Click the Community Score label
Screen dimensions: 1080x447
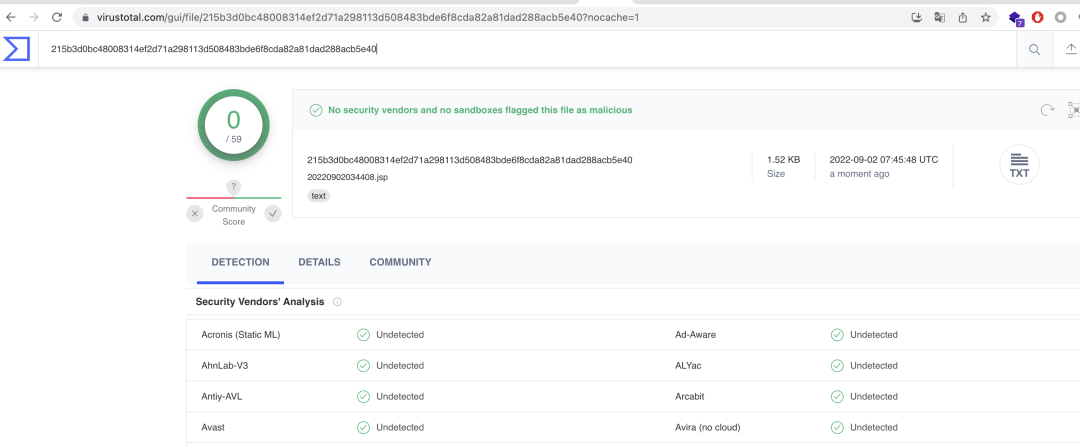(x=233, y=215)
